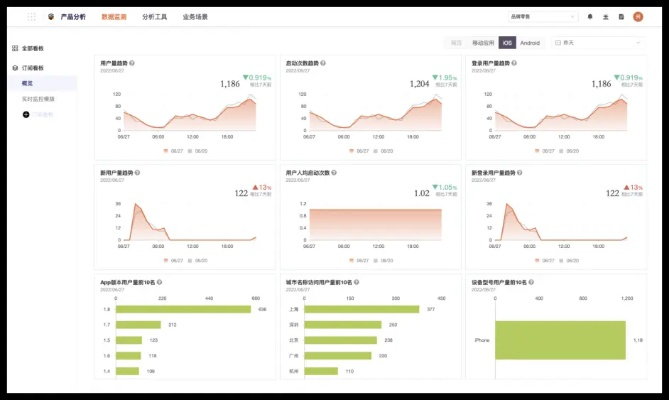Click help icon beside 新用户量趋势 title
This screenshot has width=669, height=400.
point(139,172)
